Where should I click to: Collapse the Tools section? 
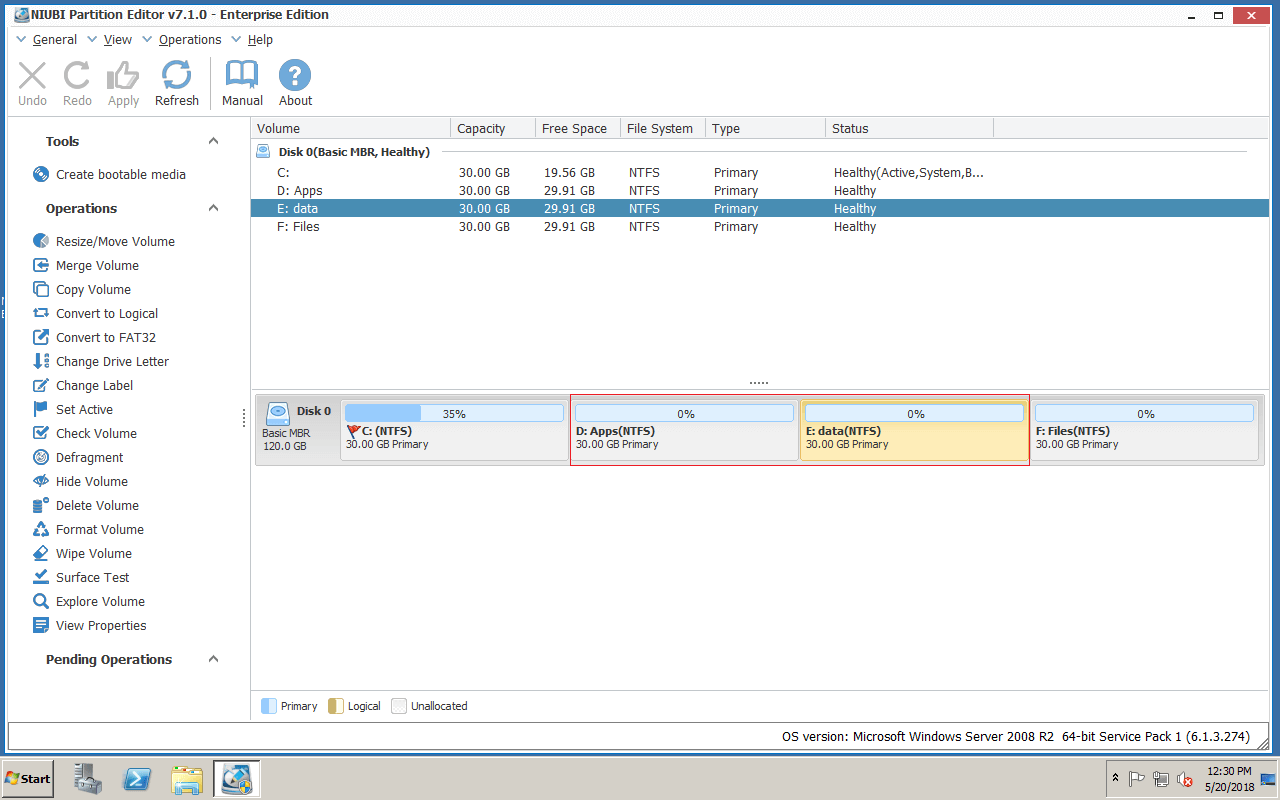pos(213,140)
